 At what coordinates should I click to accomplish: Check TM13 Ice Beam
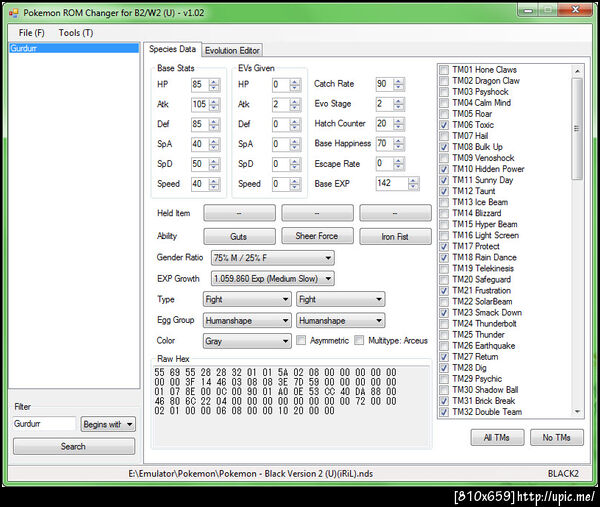tap(444, 202)
